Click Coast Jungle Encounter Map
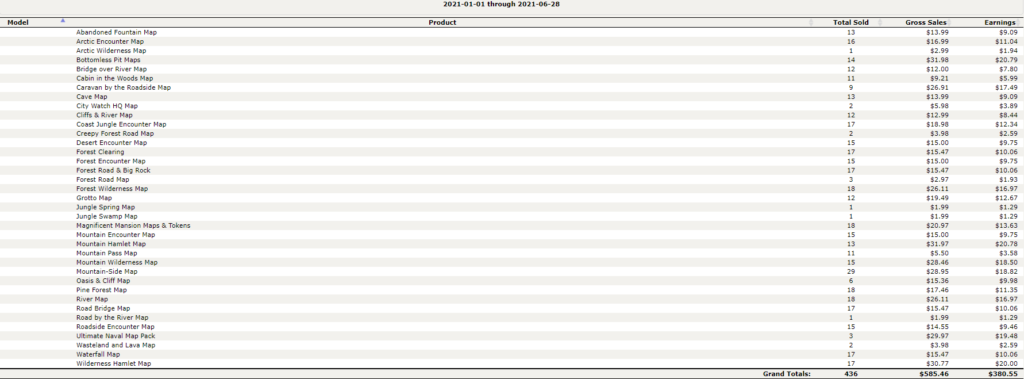1024x379 pixels. pyautogui.click(x=121, y=124)
